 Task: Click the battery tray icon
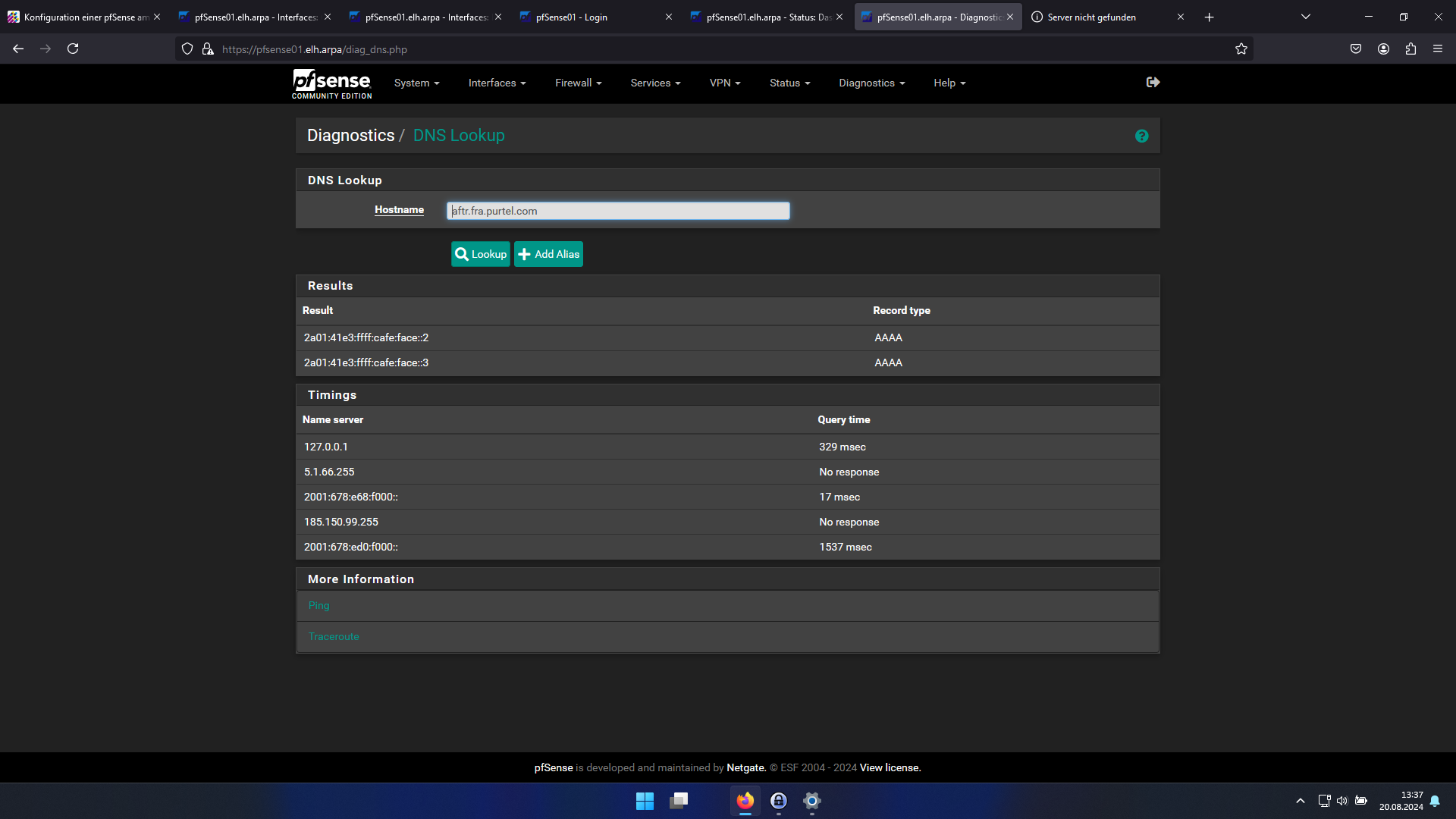tap(1361, 801)
